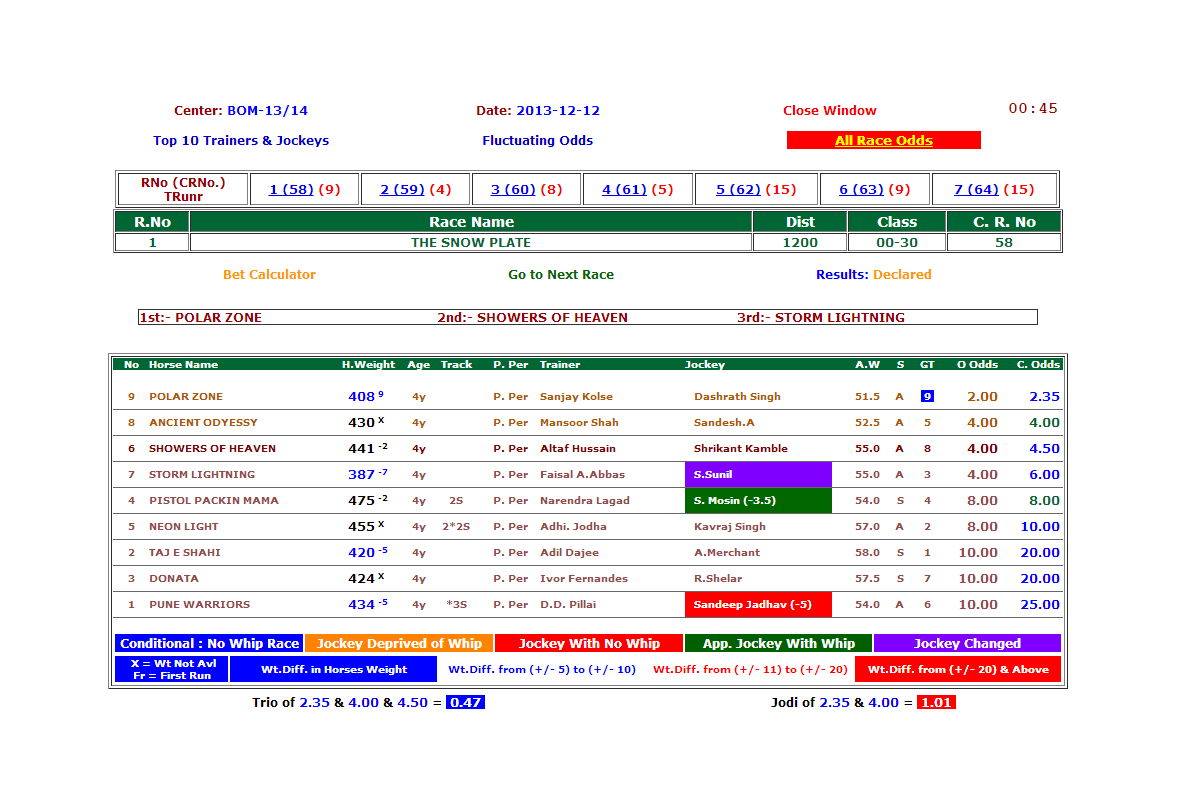Select horse PUNE WARRIORS
1180x795 pixels.
pyautogui.click(x=199, y=605)
